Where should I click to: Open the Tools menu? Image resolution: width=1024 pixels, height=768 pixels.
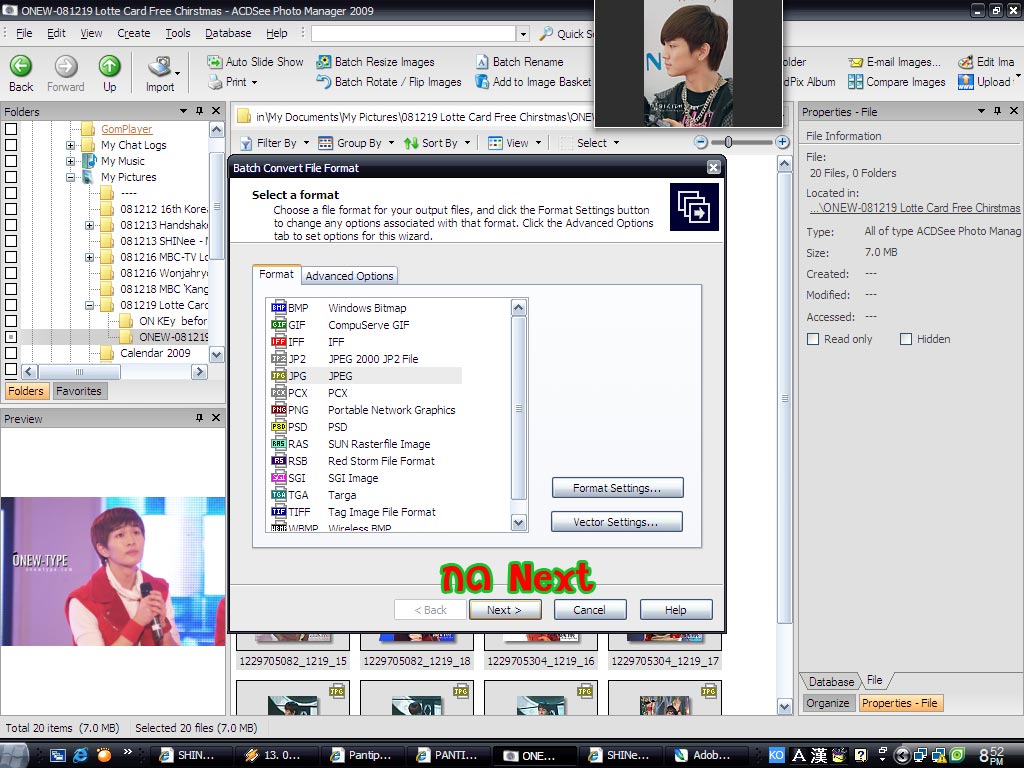178,33
